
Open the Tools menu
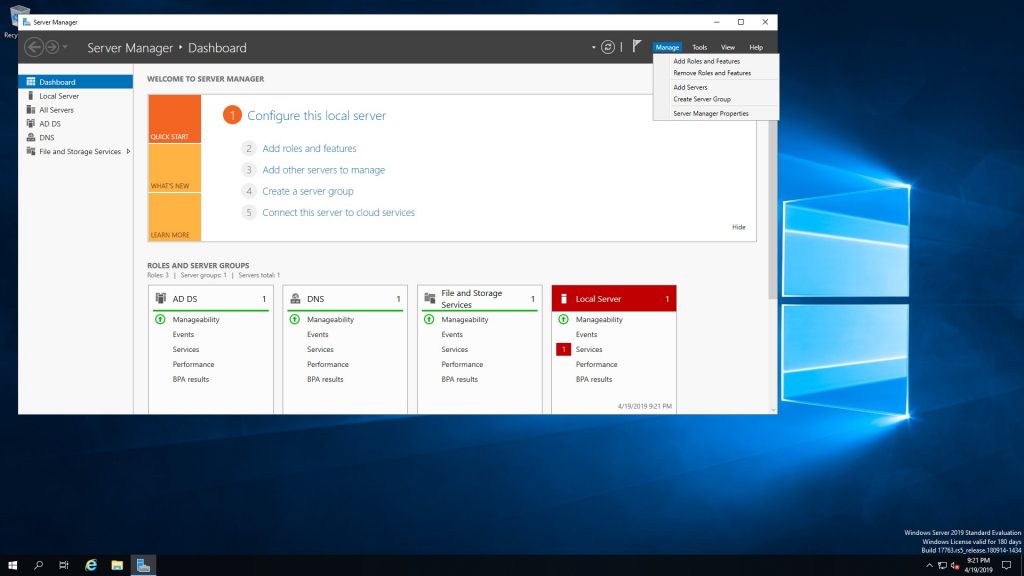pos(699,47)
